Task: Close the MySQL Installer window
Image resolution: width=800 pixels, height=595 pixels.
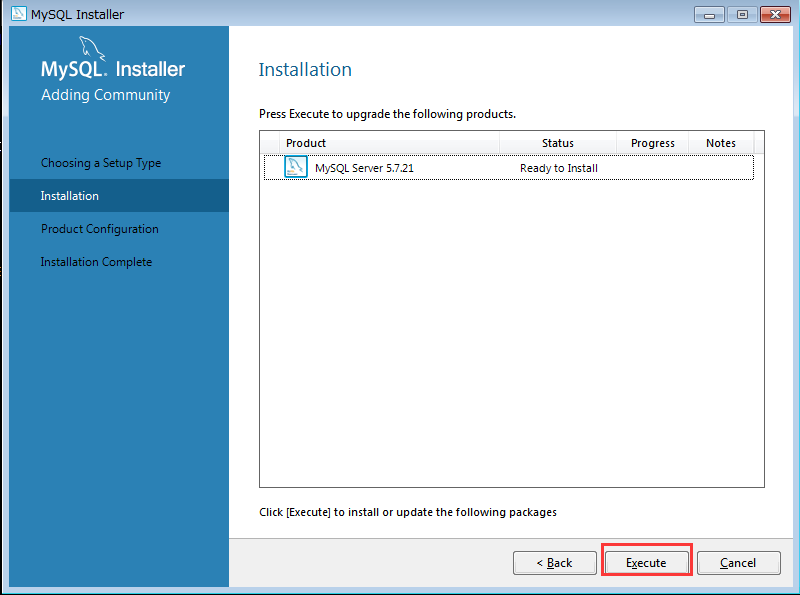Action: [x=776, y=15]
